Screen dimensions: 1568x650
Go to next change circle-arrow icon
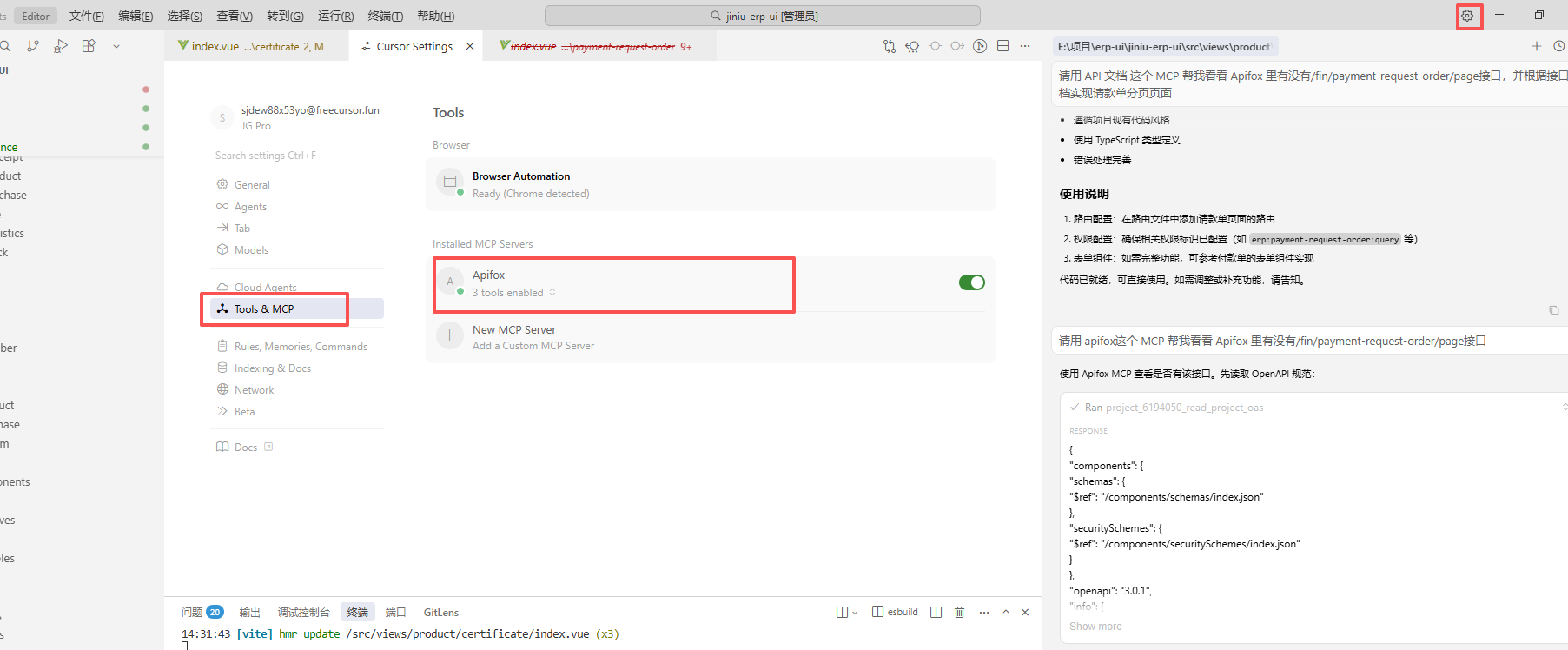coord(957,46)
